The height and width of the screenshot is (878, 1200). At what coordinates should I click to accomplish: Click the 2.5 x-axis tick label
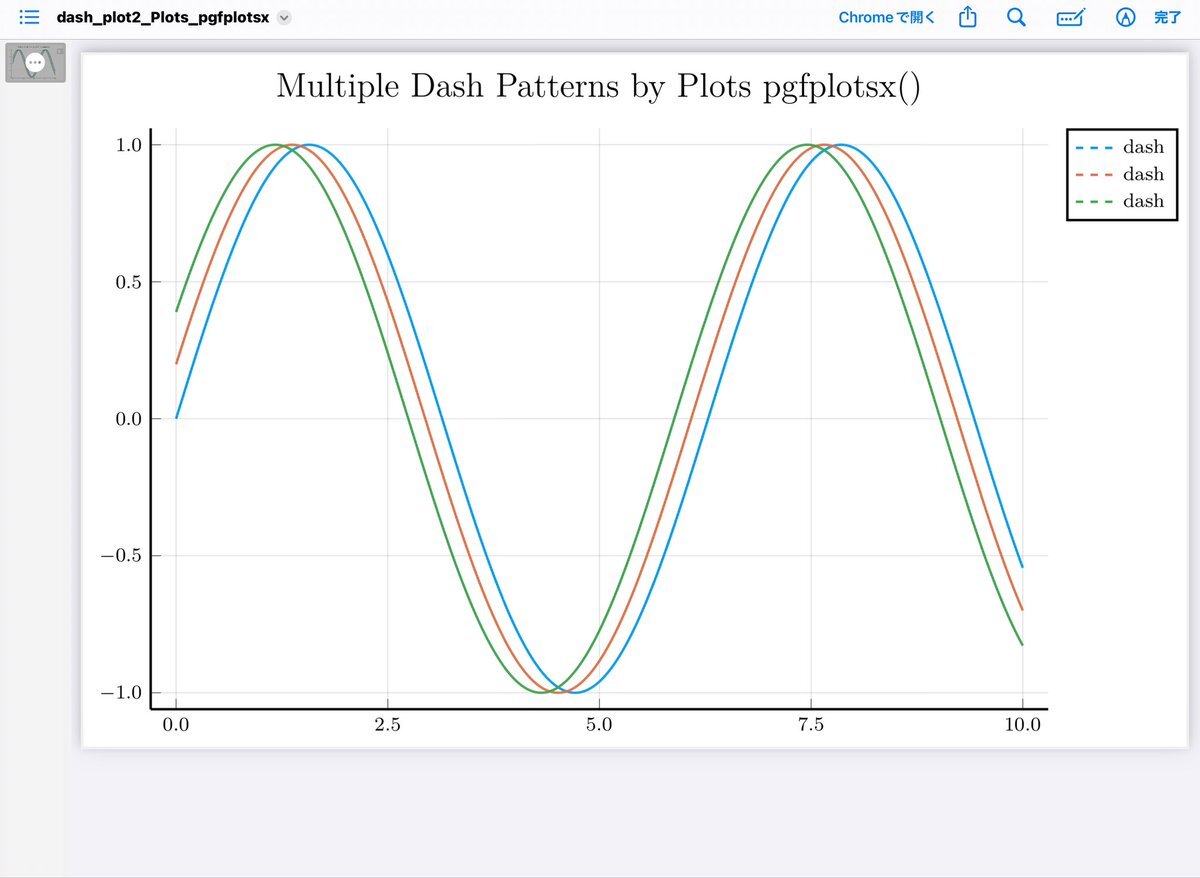click(x=387, y=725)
